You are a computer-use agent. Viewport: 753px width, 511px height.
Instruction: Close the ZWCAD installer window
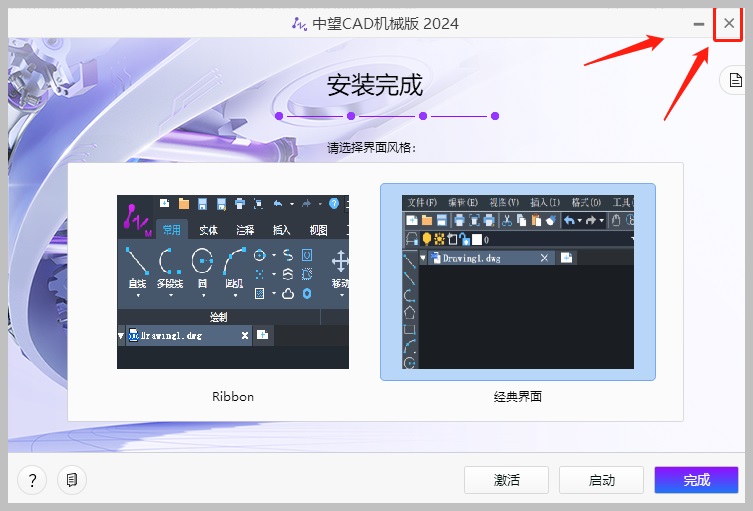point(729,23)
